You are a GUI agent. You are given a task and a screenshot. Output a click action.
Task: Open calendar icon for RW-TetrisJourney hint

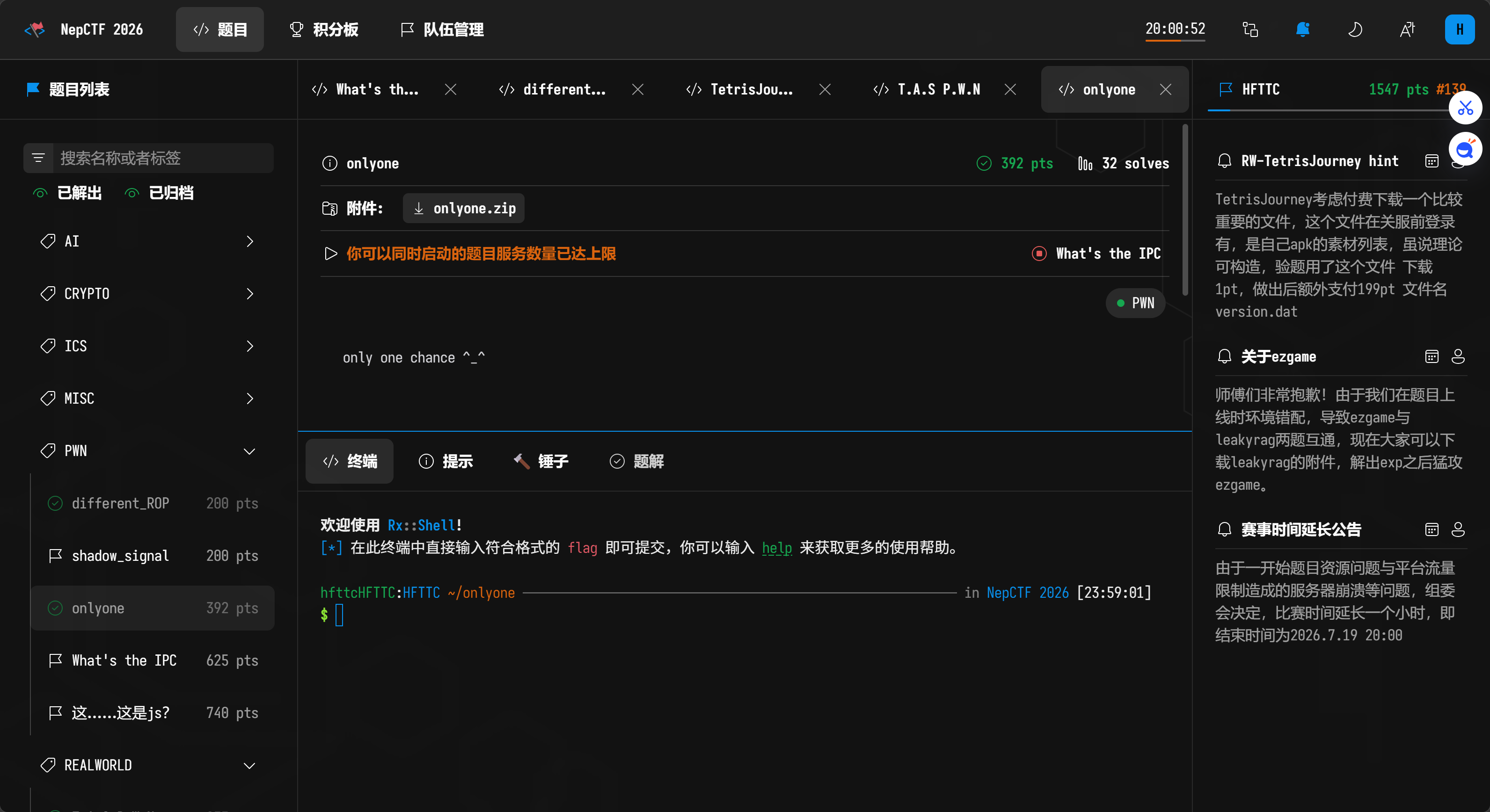[x=1432, y=161]
